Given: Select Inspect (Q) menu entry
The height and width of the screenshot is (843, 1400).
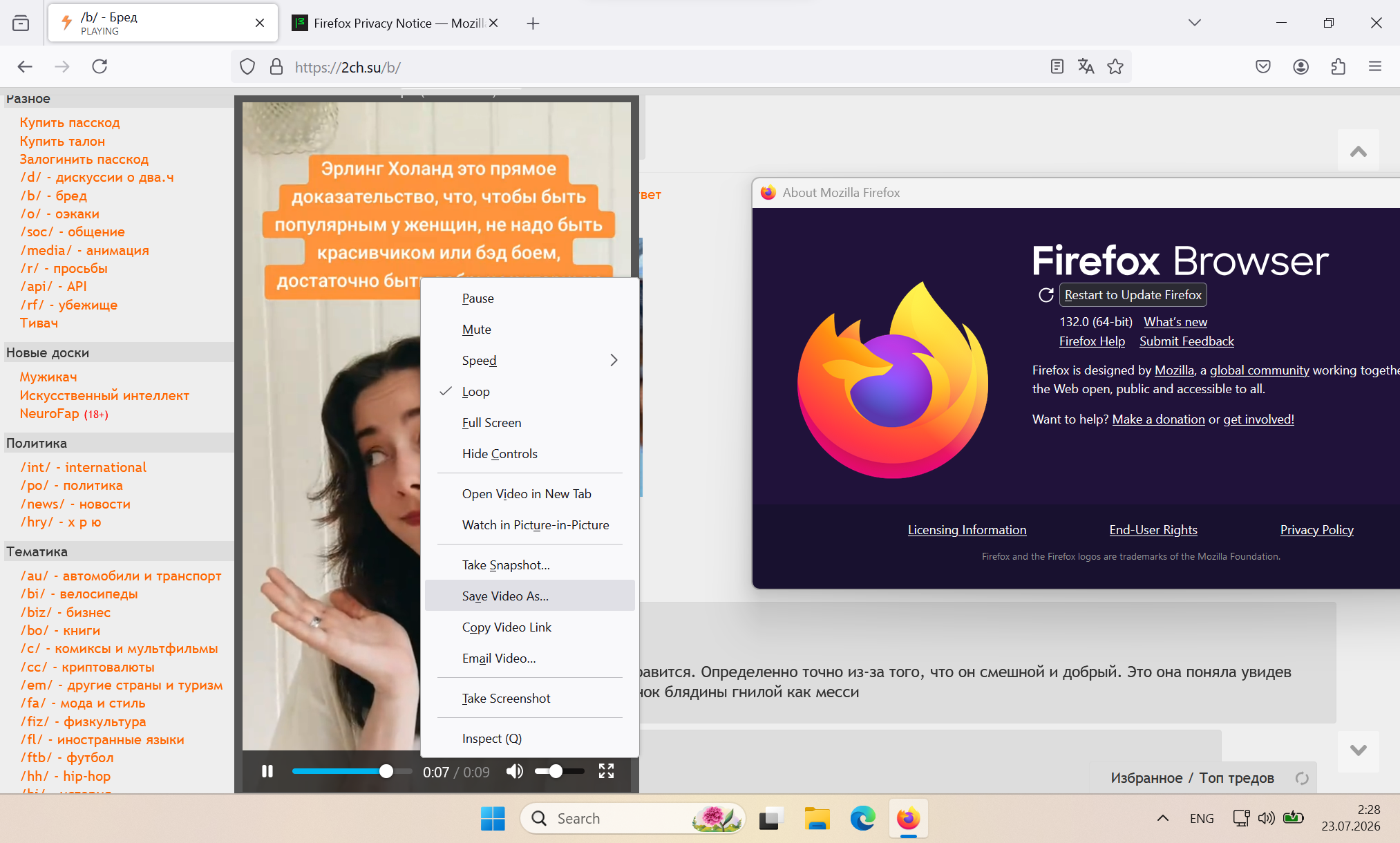Looking at the screenshot, I should [530, 739].
